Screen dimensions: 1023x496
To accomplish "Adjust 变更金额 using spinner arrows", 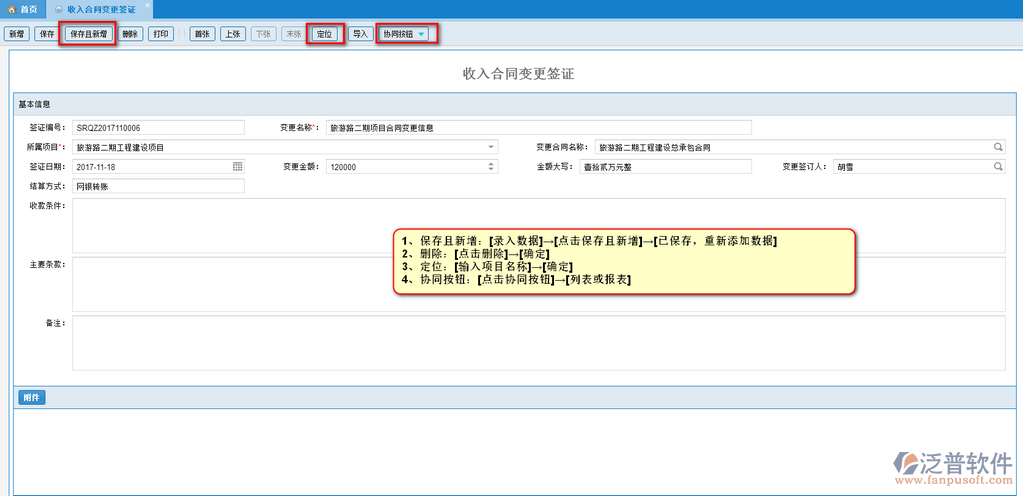I will pos(491,167).
